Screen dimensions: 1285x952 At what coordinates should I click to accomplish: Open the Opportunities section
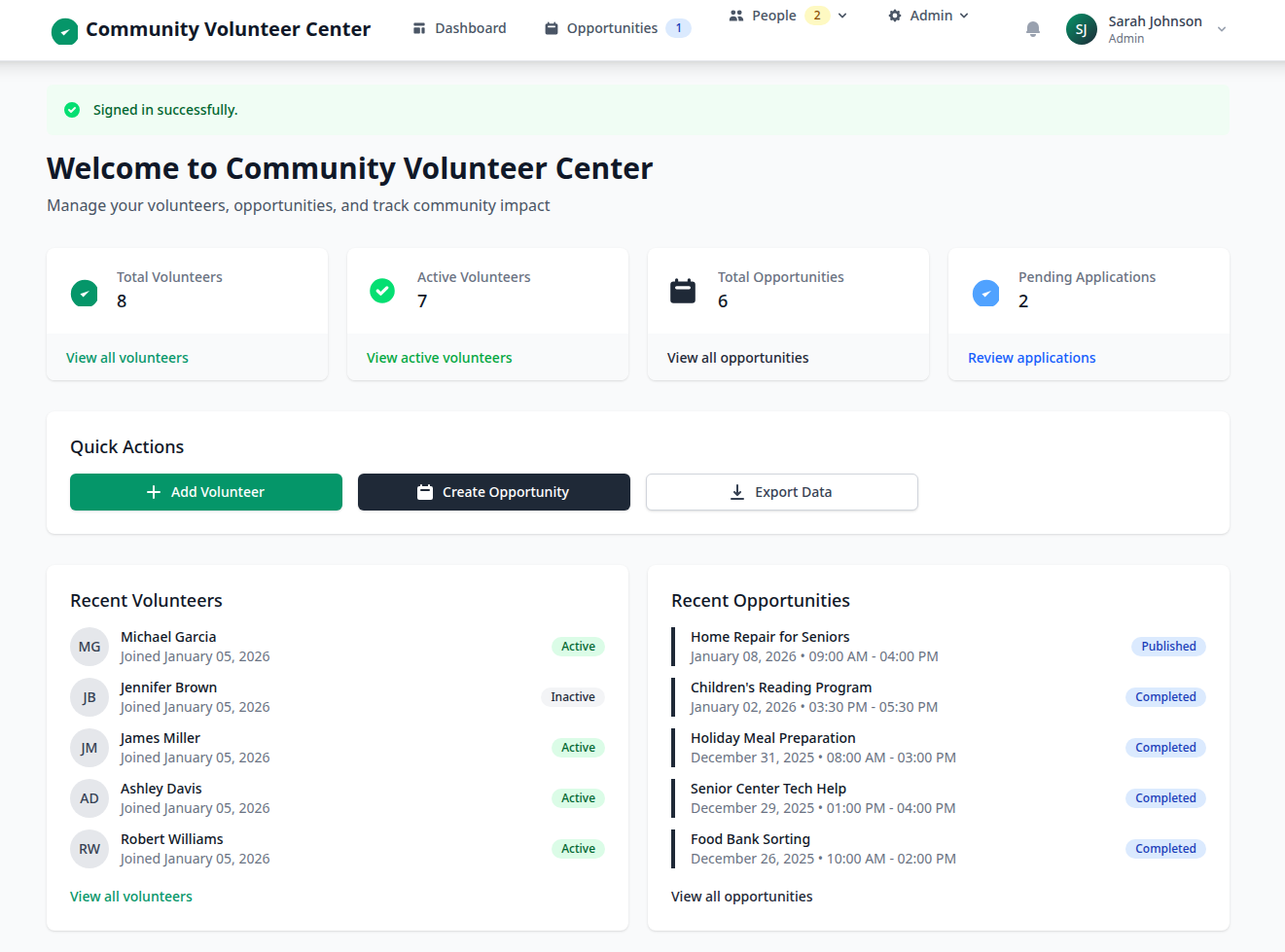coord(602,28)
